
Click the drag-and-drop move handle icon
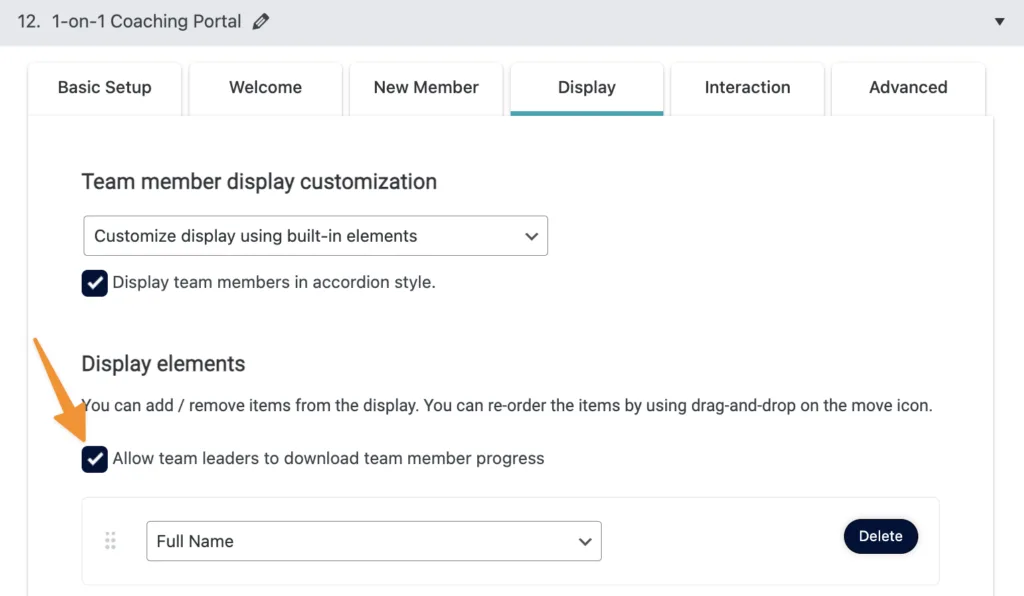pos(110,541)
